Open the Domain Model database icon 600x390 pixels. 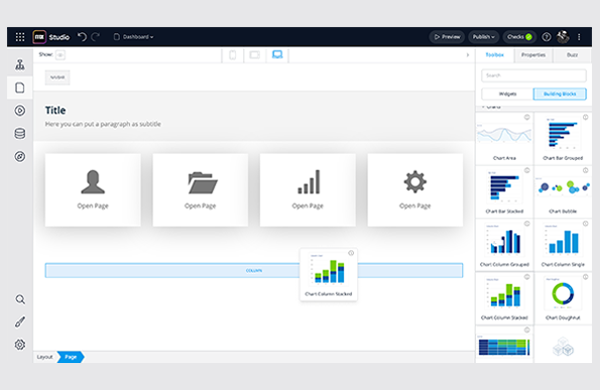click(x=20, y=134)
